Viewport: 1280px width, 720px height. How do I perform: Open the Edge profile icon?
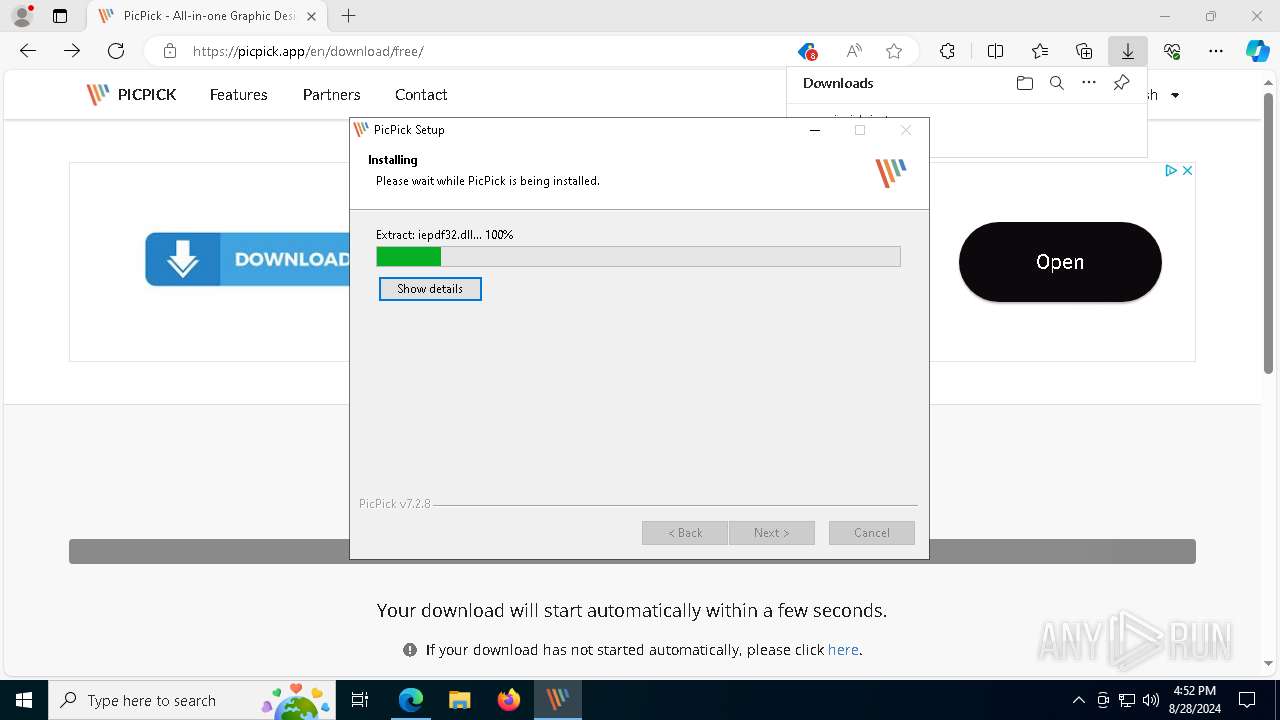click(x=21, y=16)
